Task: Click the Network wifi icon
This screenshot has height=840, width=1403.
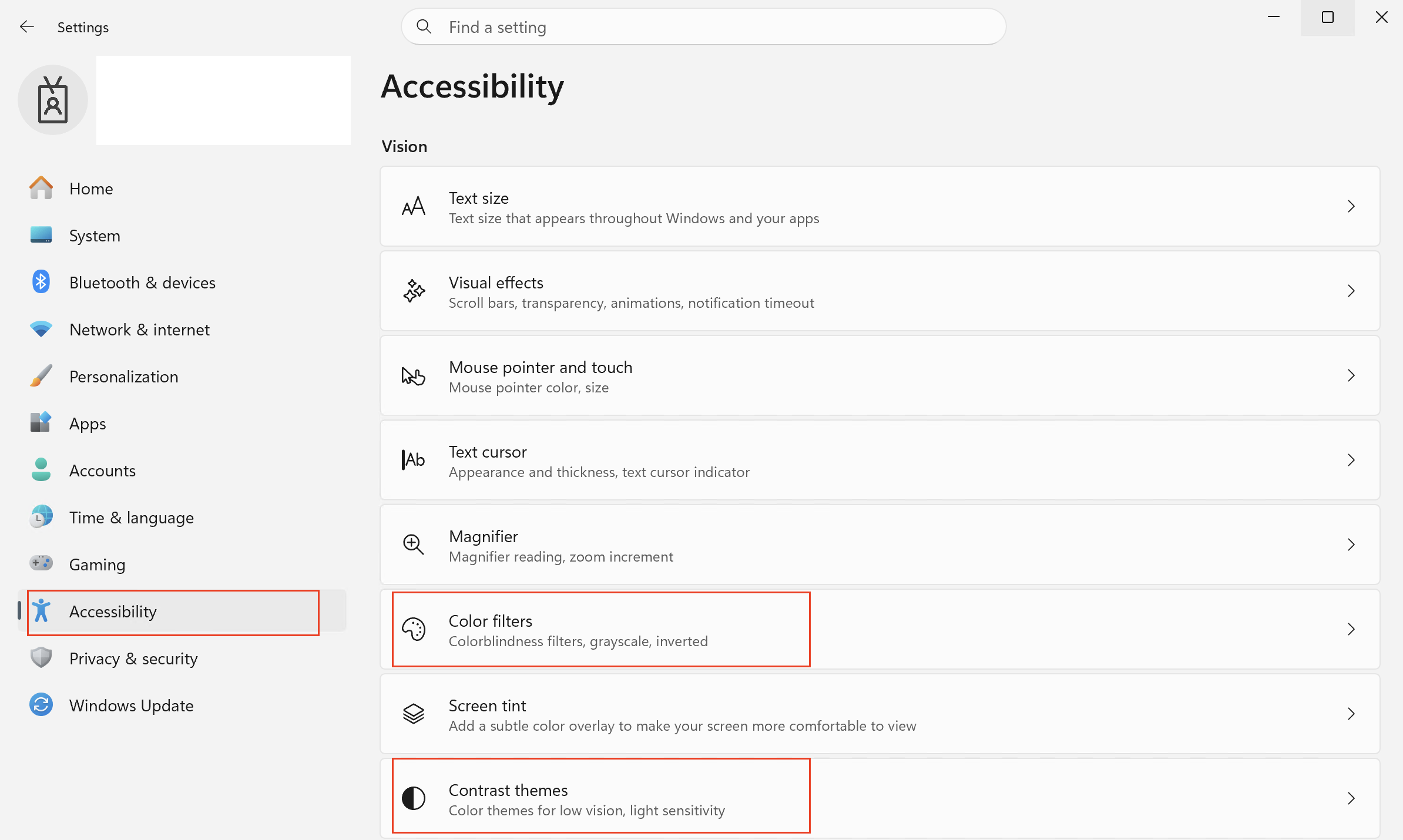Action: (41, 329)
